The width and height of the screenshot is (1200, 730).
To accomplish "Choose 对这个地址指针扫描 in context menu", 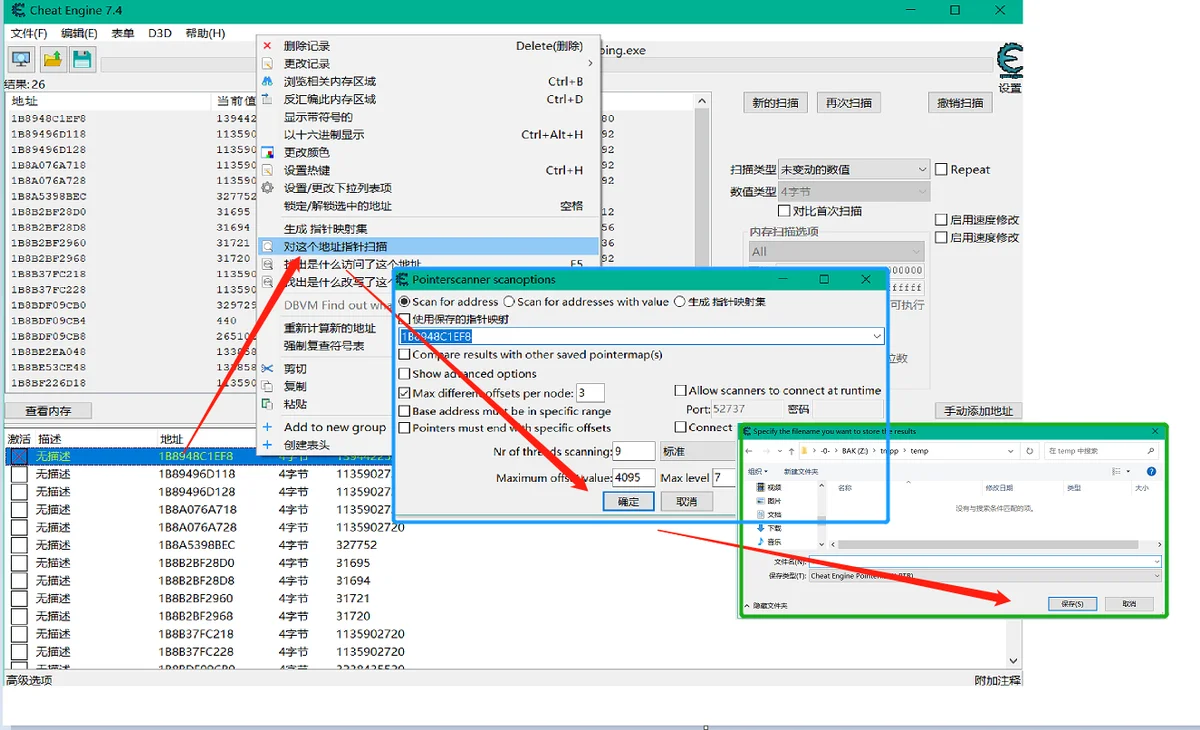I will tap(428, 246).
